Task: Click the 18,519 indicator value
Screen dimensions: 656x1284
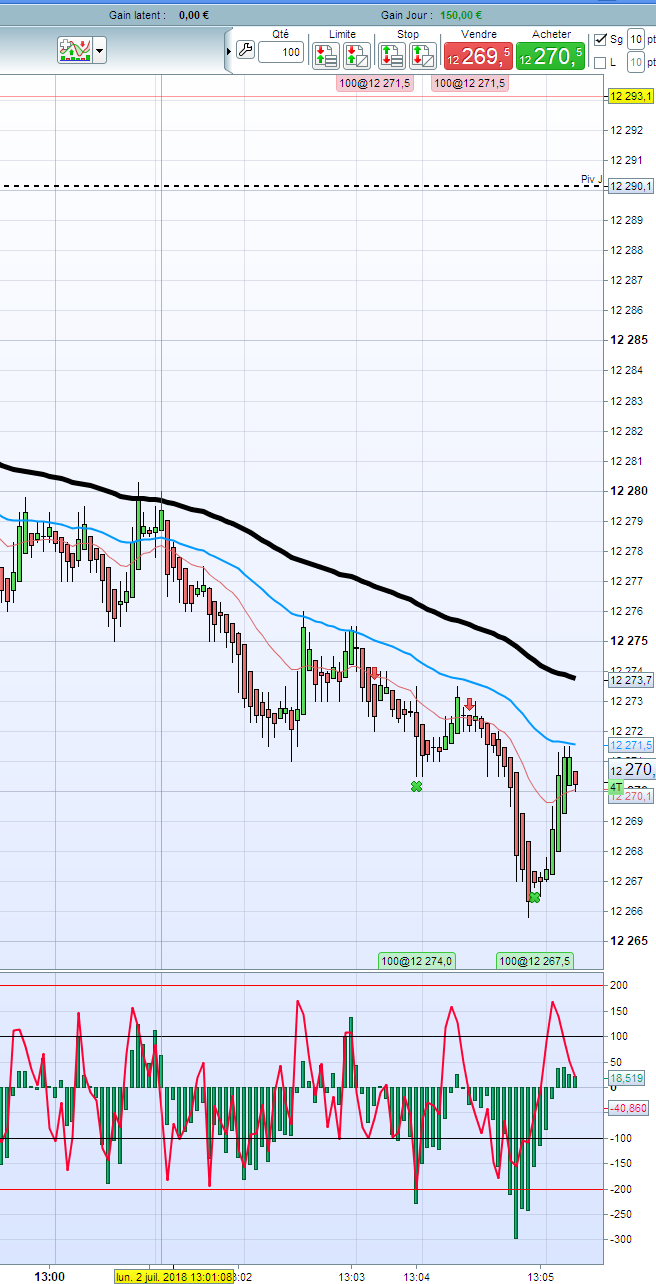Action: (627, 1079)
